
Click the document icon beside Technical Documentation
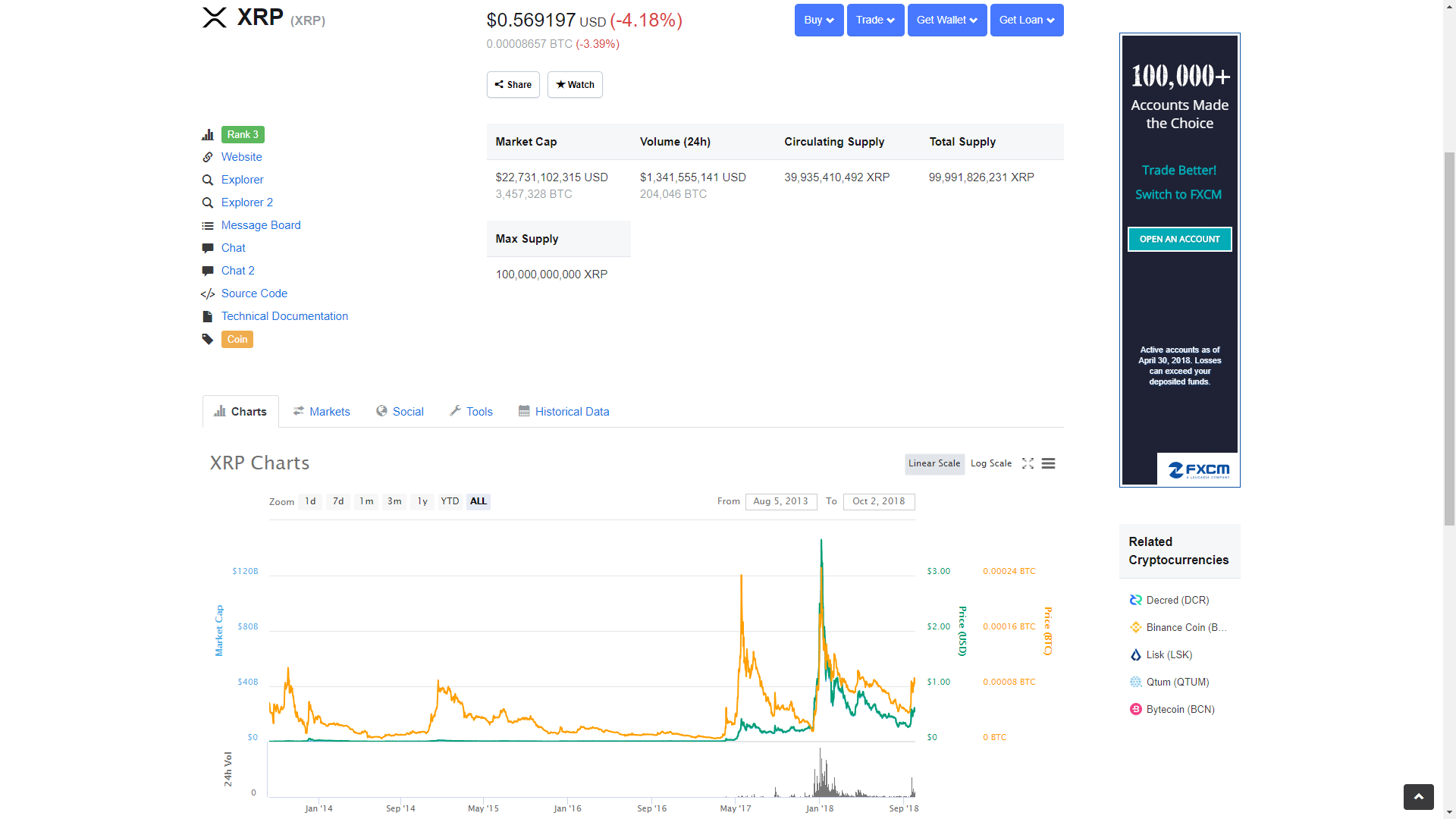[x=208, y=316]
